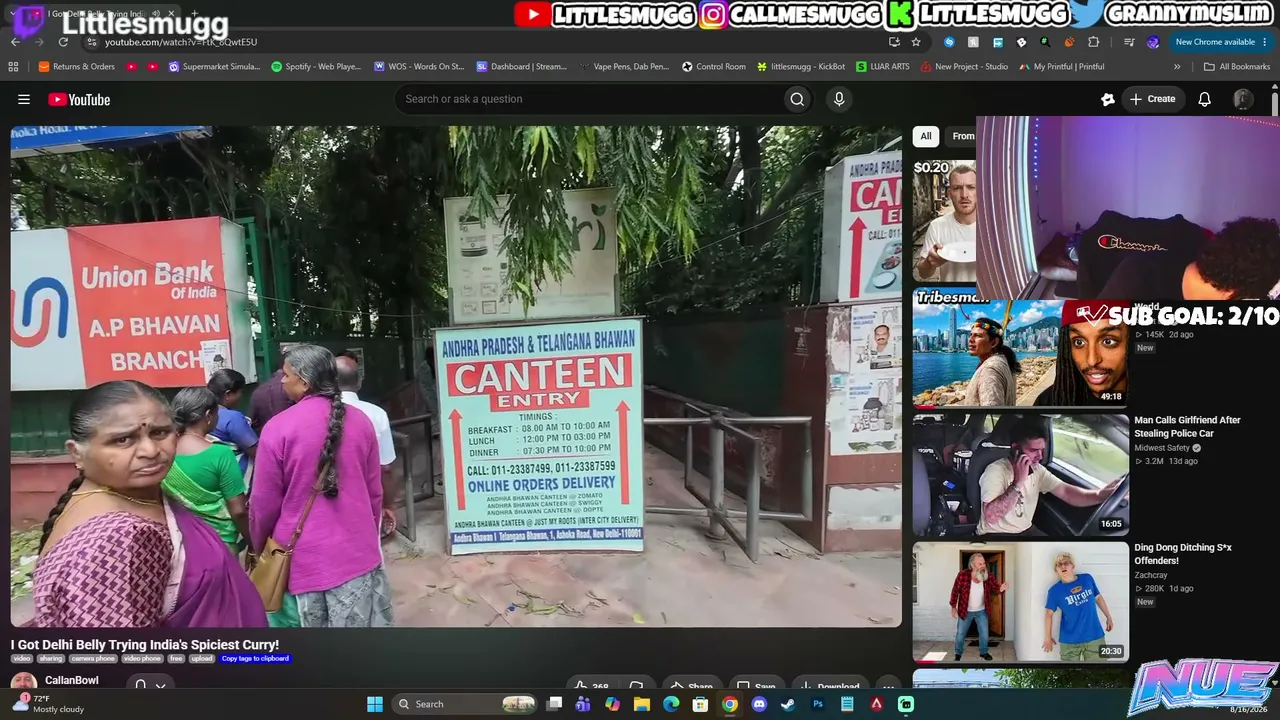Image resolution: width=1280 pixels, height=720 pixels.
Task: Click the 'I Got Delhi Belly' video title
Action: pyautogui.click(x=145, y=645)
